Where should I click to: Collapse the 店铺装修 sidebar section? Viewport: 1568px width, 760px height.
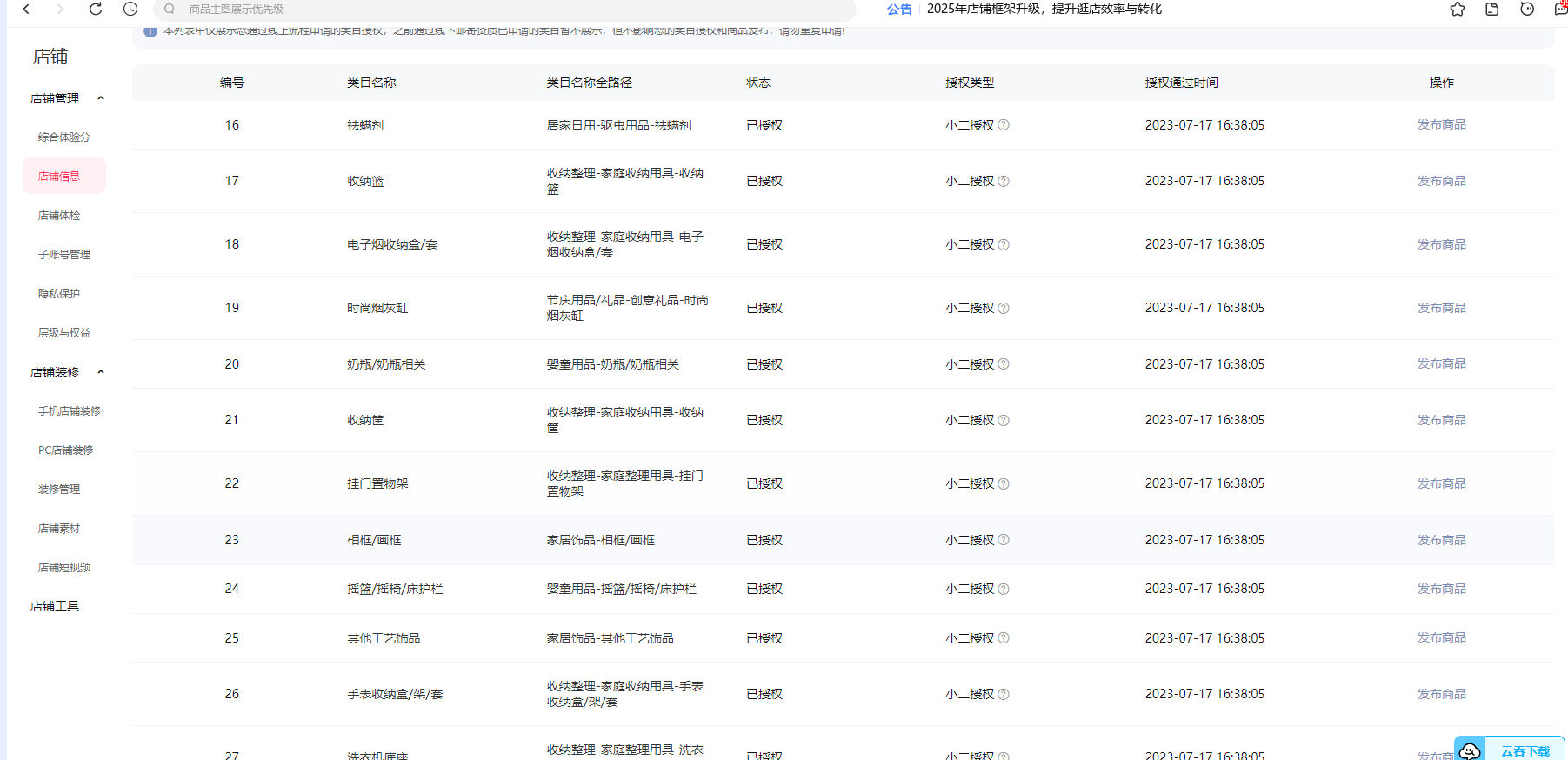[101, 372]
